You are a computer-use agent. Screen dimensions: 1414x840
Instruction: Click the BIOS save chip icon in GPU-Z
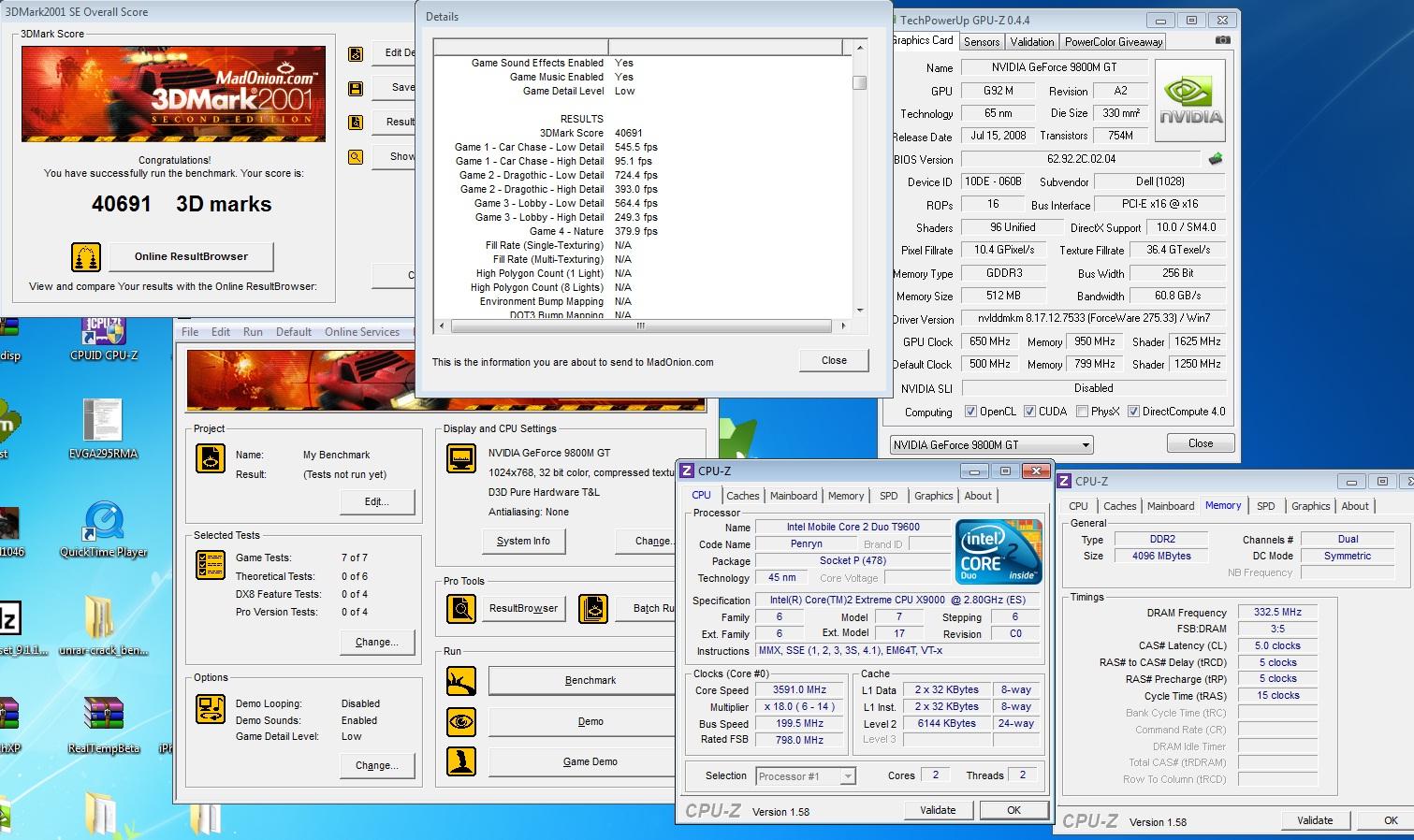coord(1216,159)
